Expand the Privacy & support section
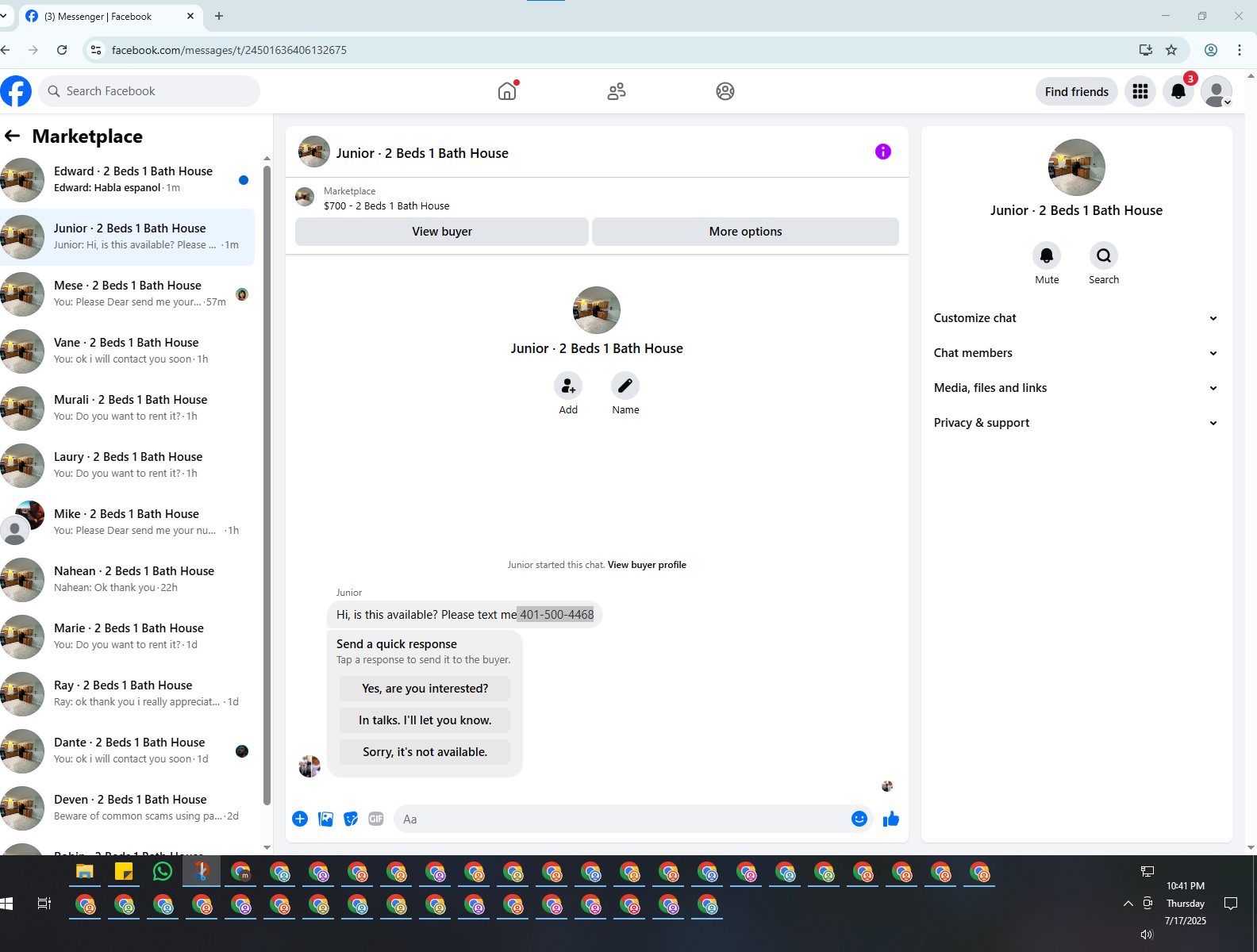 pyautogui.click(x=1076, y=423)
